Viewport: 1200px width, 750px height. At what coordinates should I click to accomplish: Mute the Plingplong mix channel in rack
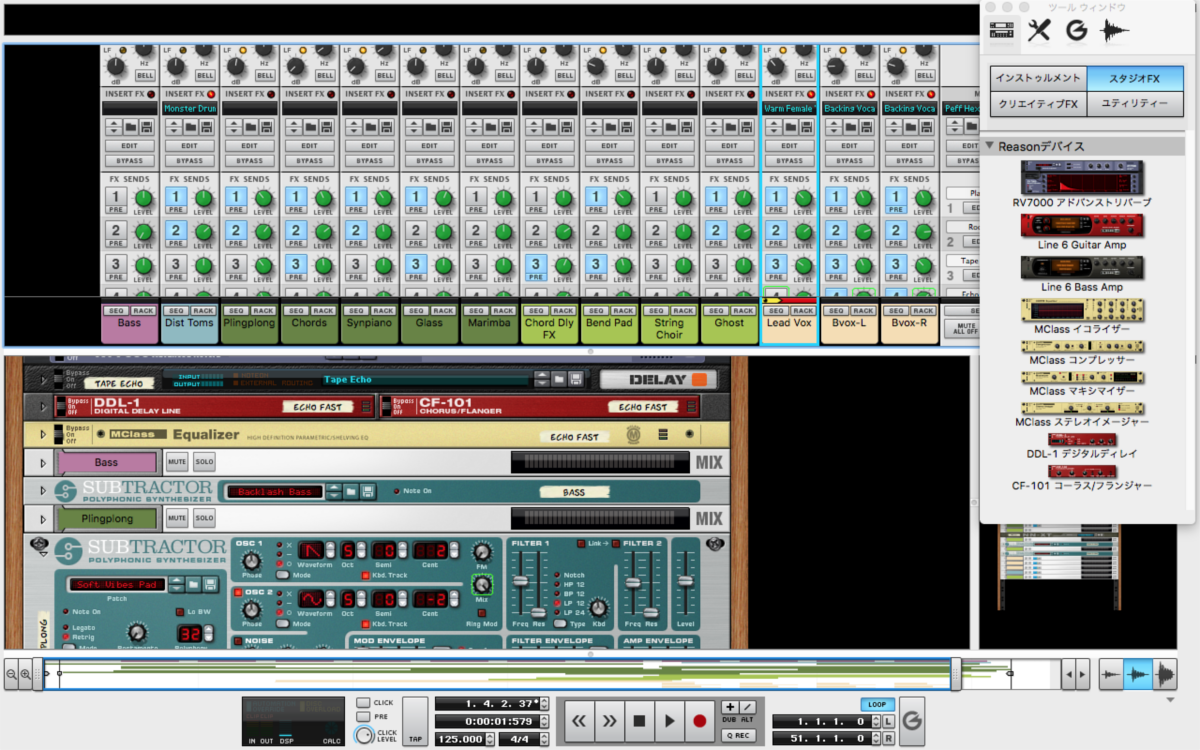pyautogui.click(x=177, y=518)
